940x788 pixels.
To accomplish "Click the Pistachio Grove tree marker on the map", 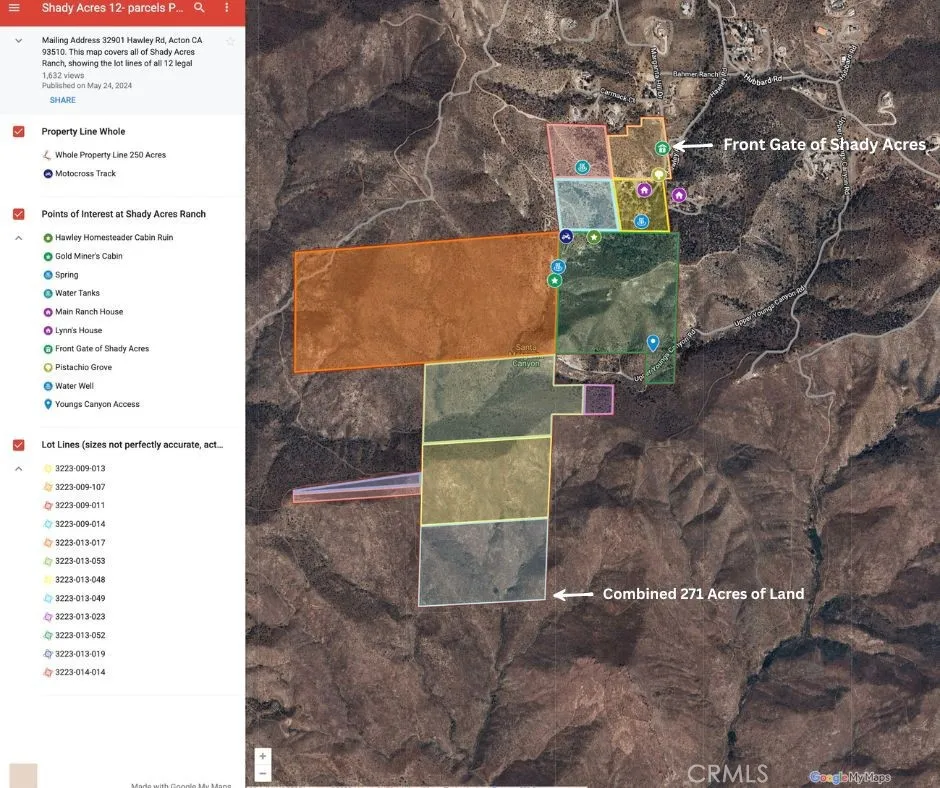I will pyautogui.click(x=659, y=174).
